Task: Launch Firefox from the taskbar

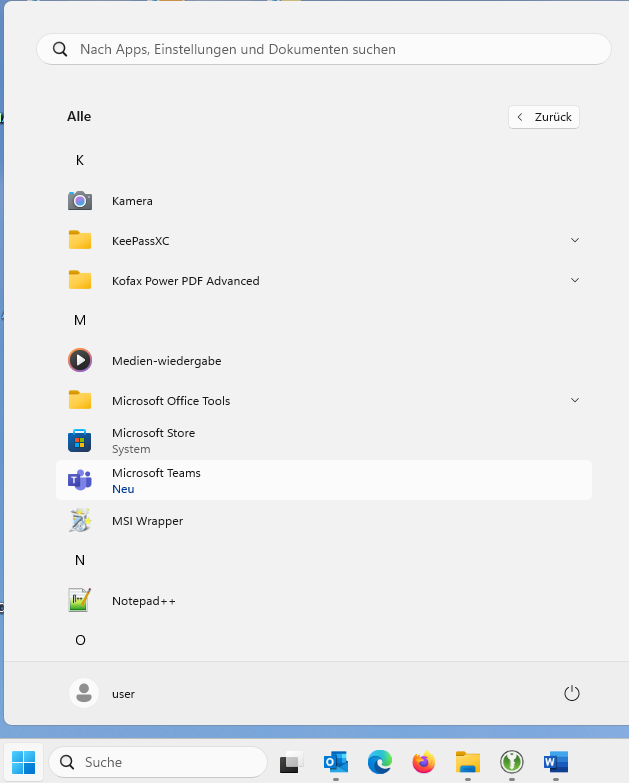Action: click(x=424, y=762)
